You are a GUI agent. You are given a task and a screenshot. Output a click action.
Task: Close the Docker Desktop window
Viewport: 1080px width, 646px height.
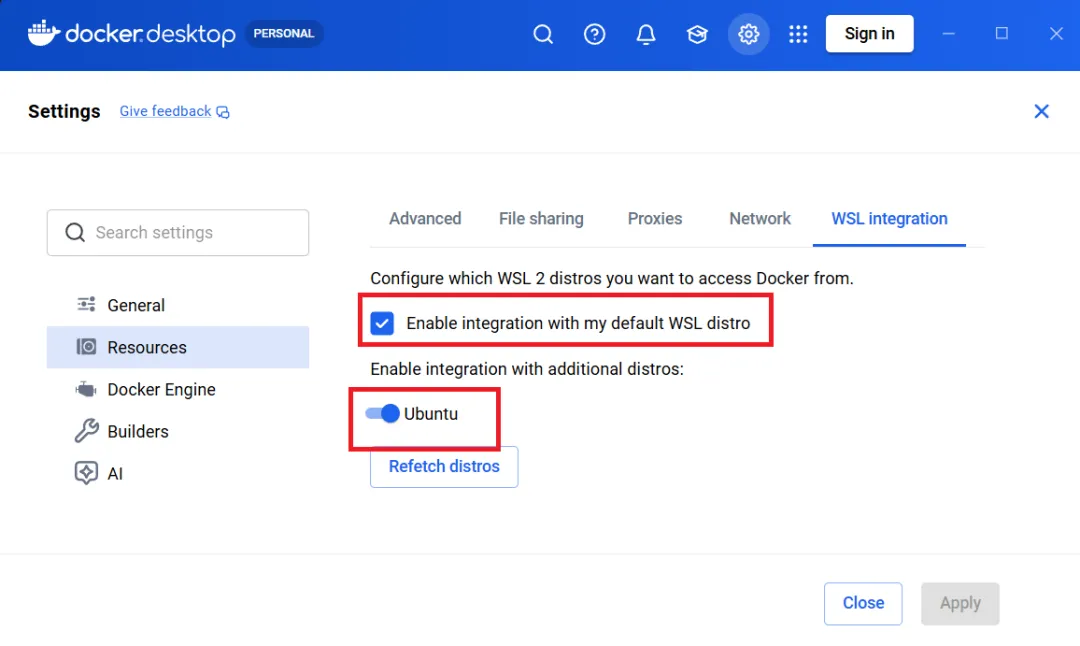click(1056, 34)
